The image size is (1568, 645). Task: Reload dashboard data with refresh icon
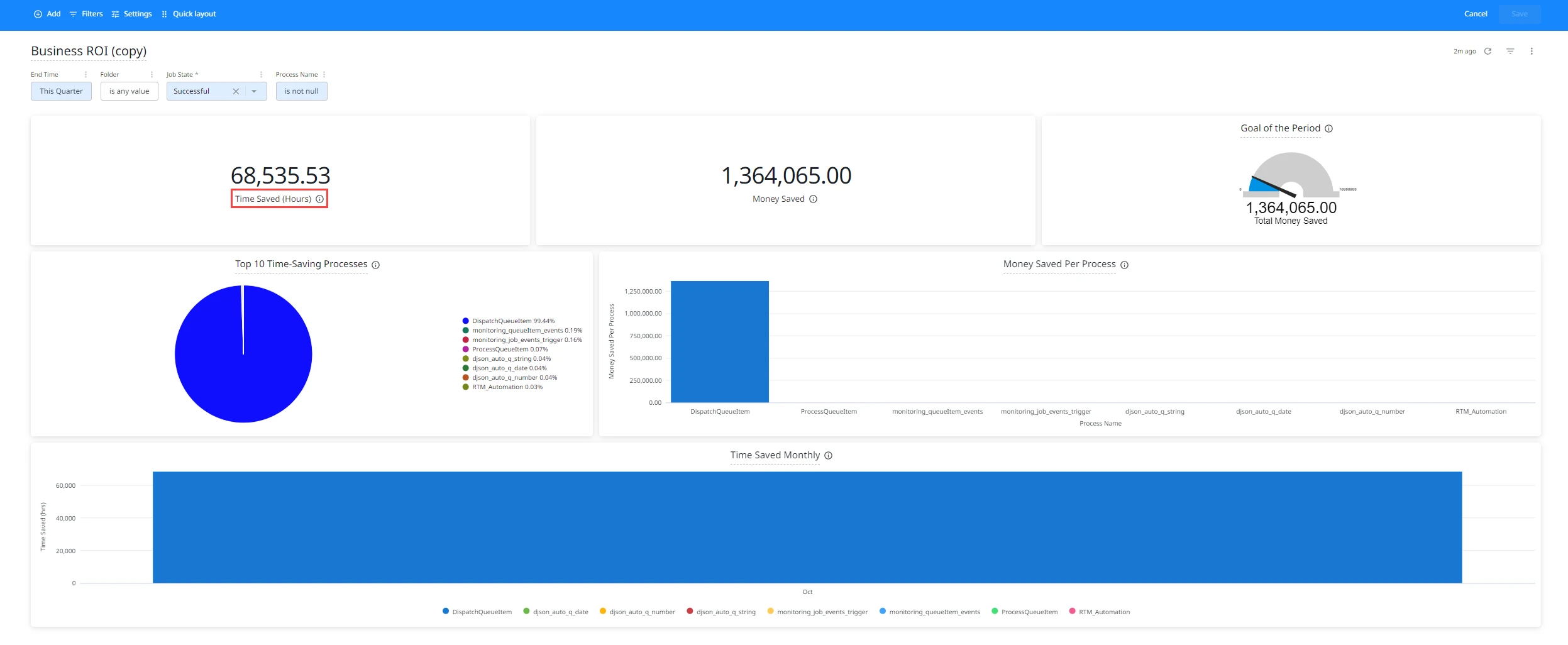pyautogui.click(x=1488, y=52)
